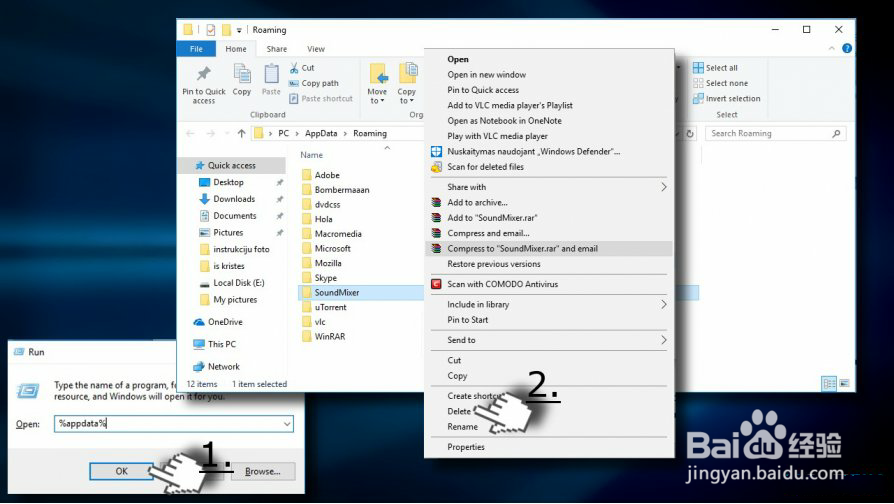Viewport: 894px width, 504px height.
Task: Sort by the Name column header
Action: pyautogui.click(x=311, y=155)
